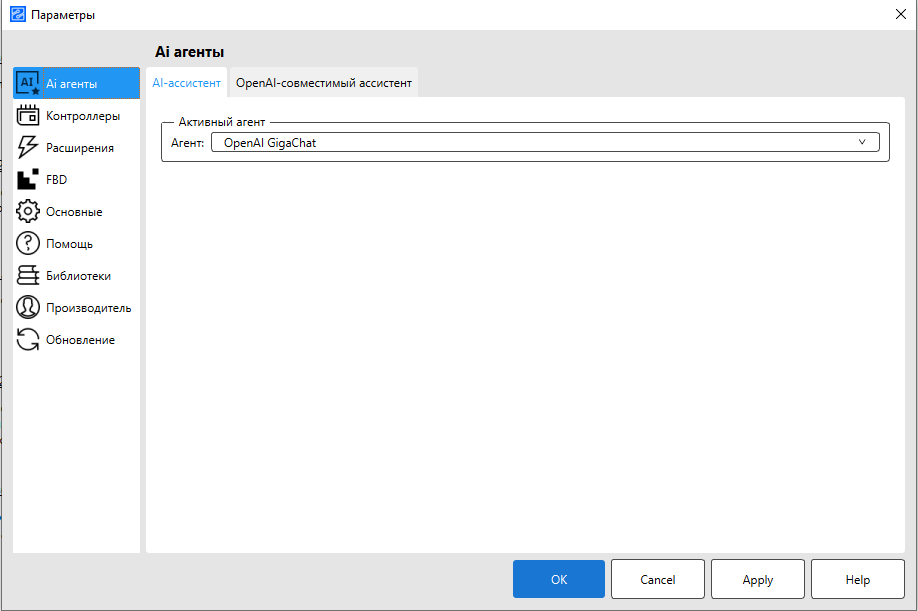Select the Основные text entry
This screenshot has height=611, width=918.
74,212
